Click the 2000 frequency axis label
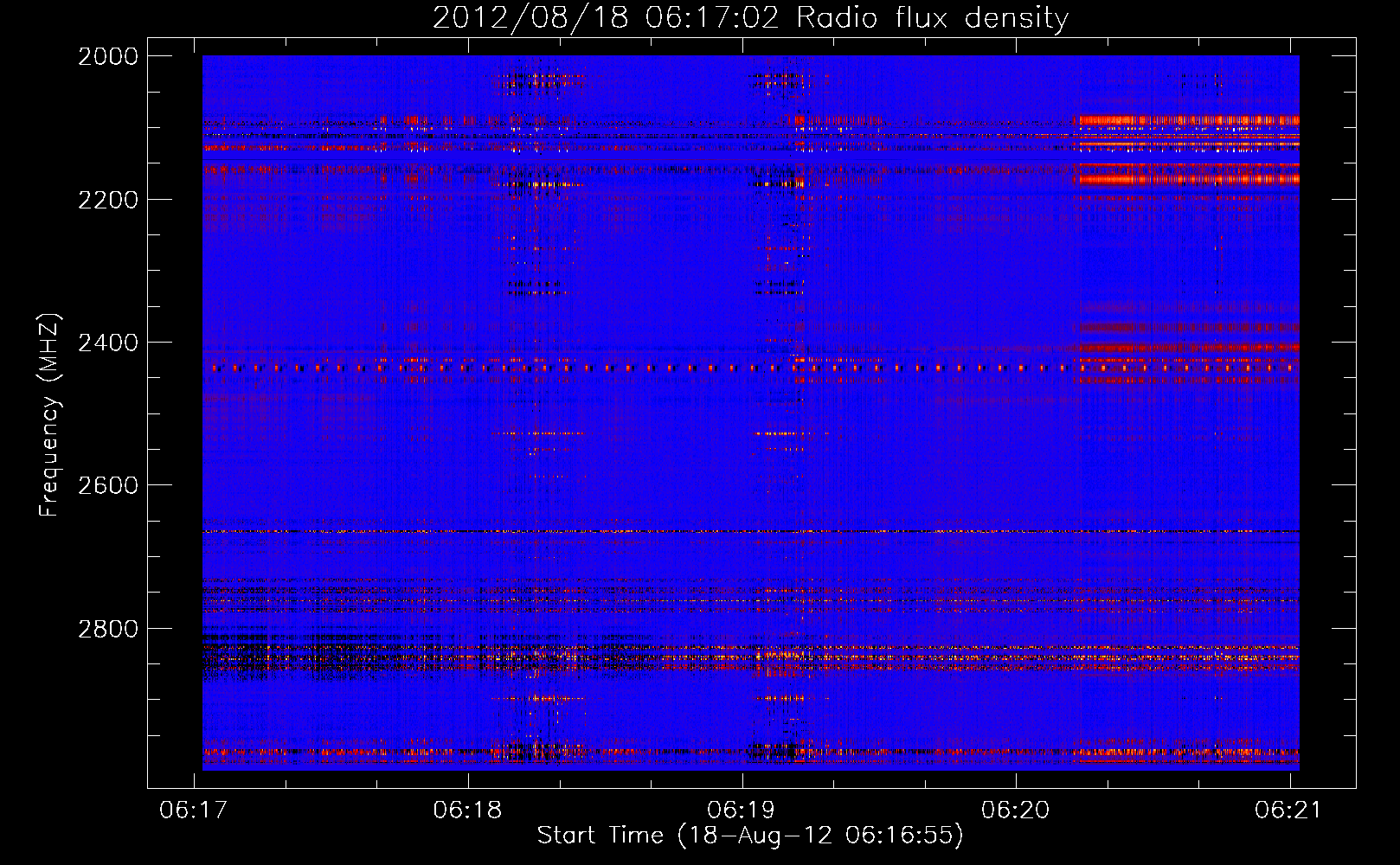Screen dimensions: 1400x865 coord(108,56)
